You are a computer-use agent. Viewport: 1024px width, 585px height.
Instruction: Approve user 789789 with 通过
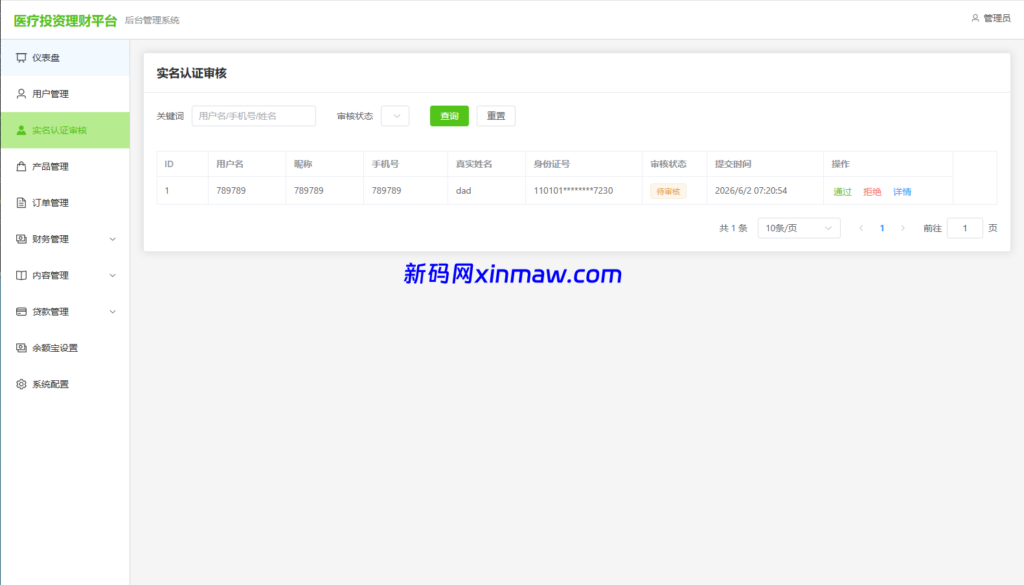point(842,191)
